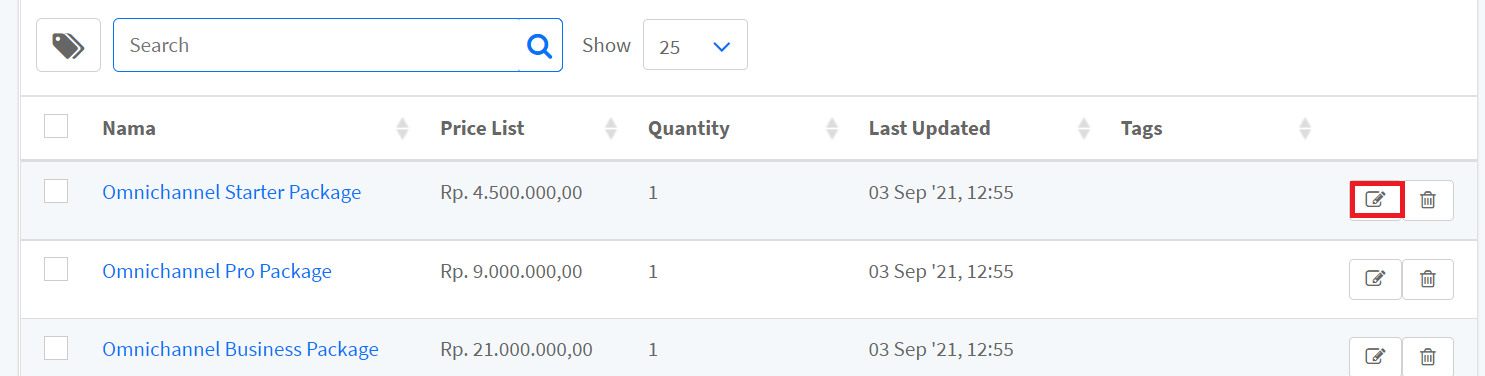The image size is (1485, 376).
Task: Click the tags icon button beside search
Action: click(68, 45)
